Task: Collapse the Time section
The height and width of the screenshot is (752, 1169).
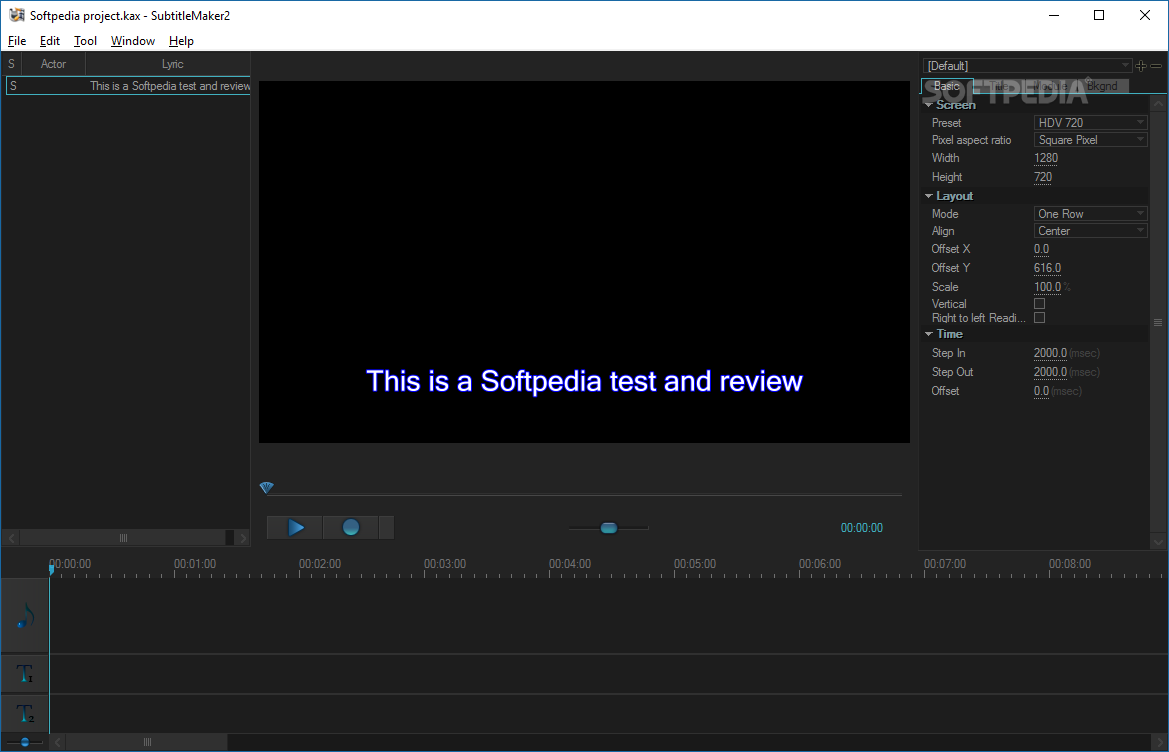Action: point(929,334)
